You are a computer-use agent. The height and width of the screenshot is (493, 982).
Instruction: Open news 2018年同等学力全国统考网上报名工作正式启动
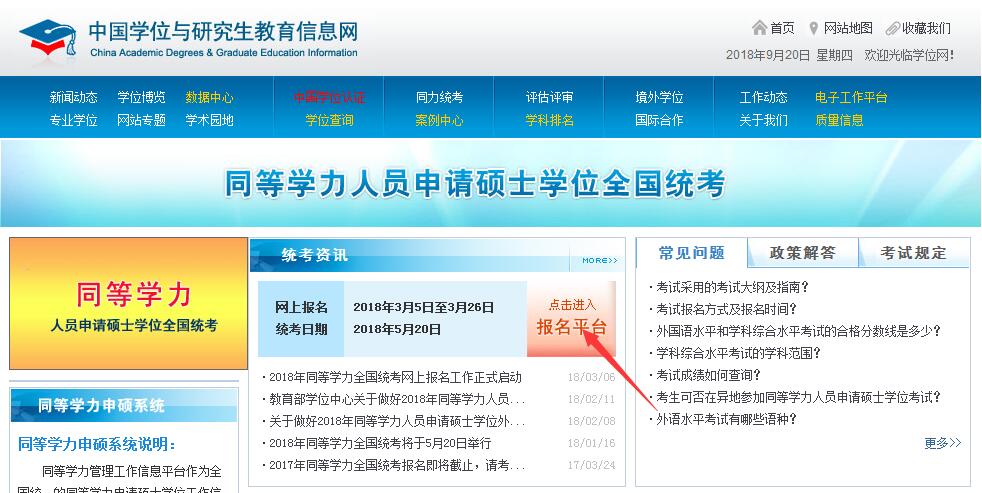(x=395, y=377)
